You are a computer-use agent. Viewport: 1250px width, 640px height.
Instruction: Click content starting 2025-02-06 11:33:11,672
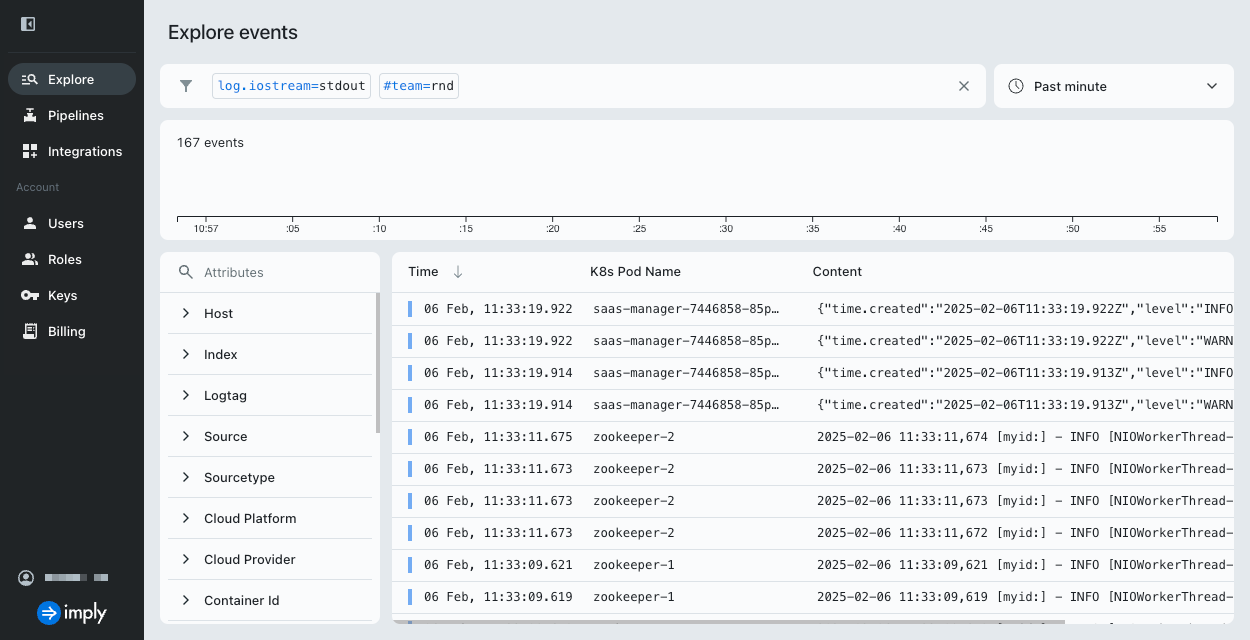1025,533
